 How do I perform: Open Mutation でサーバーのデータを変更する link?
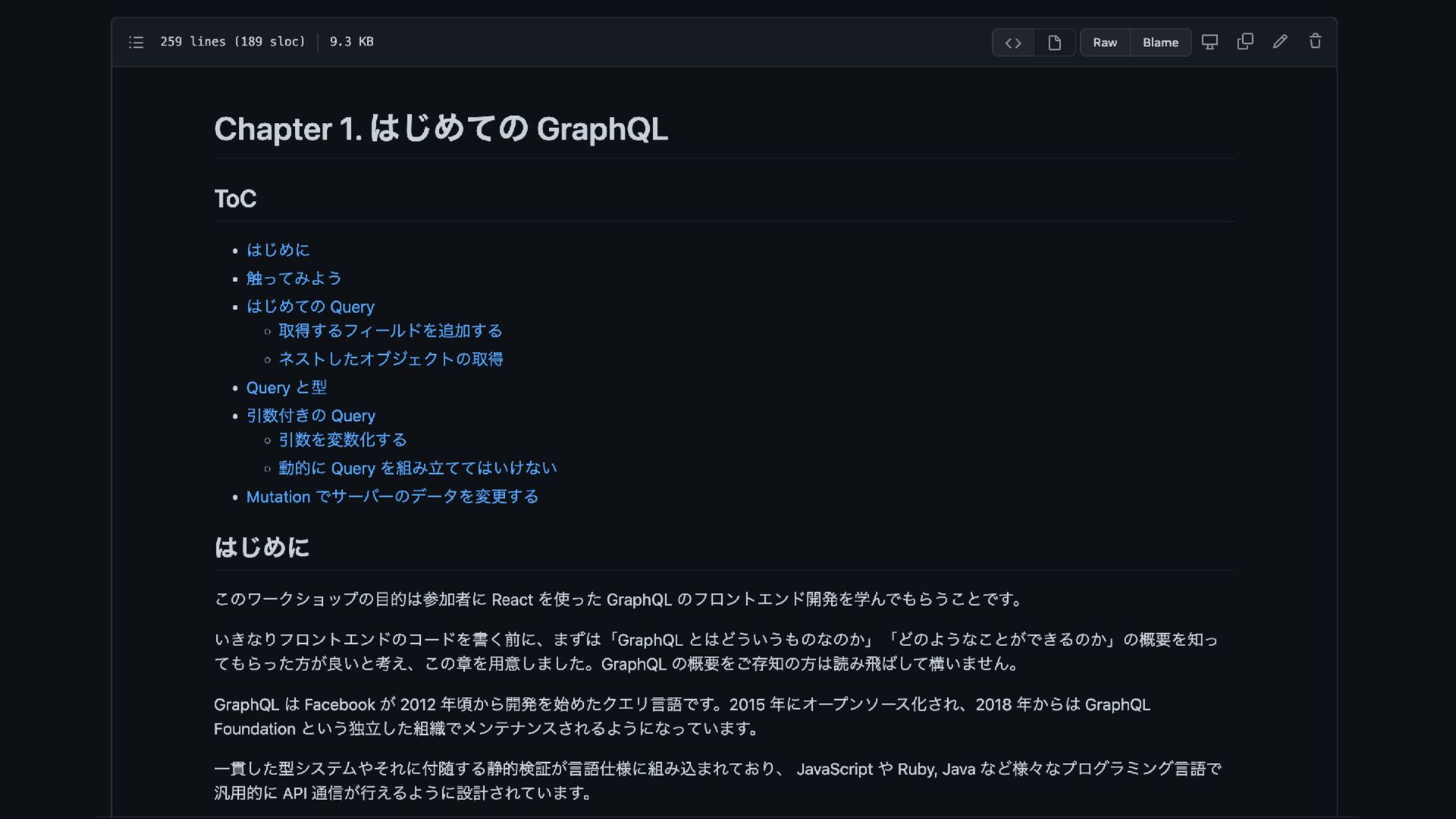392,497
